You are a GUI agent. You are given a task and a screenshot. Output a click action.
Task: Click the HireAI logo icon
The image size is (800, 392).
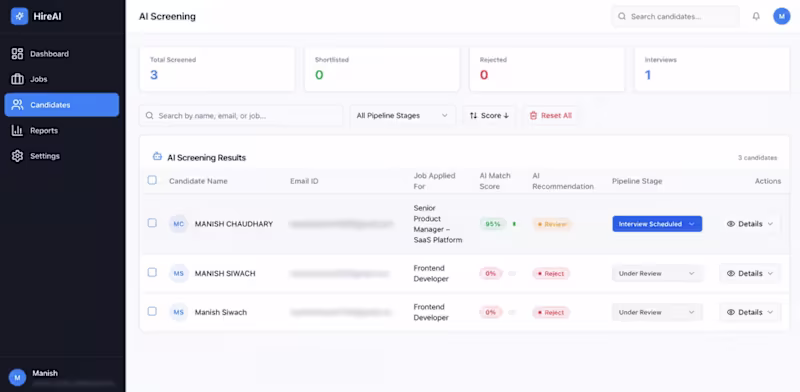pos(19,16)
